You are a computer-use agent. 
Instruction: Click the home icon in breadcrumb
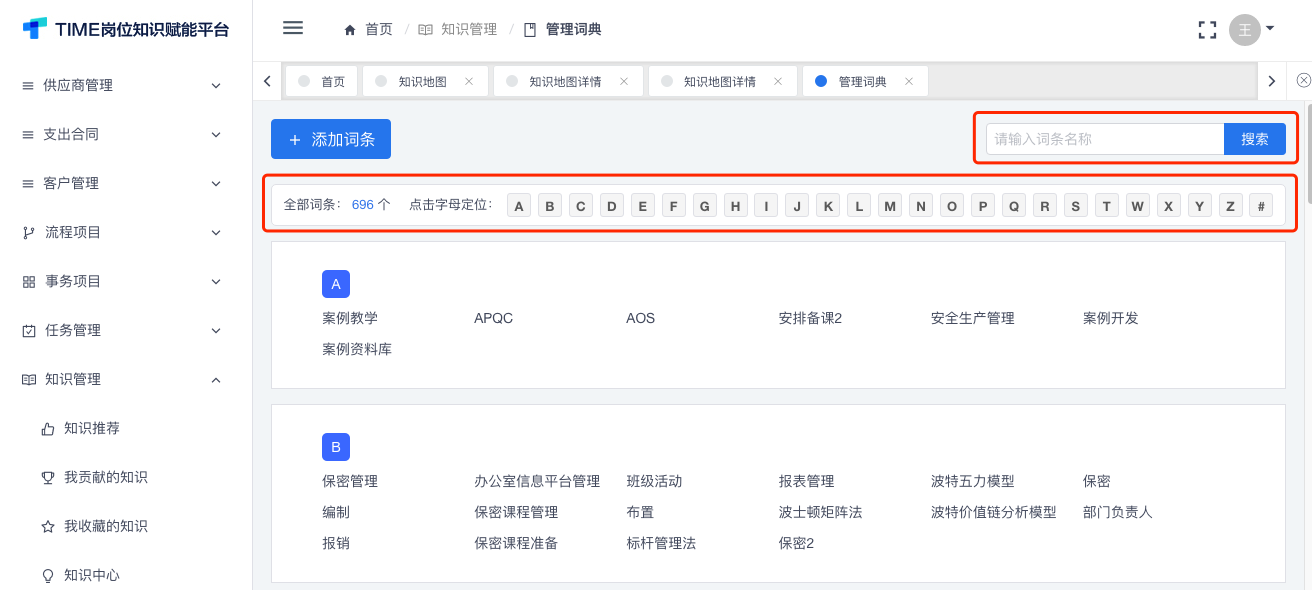pyautogui.click(x=349, y=30)
